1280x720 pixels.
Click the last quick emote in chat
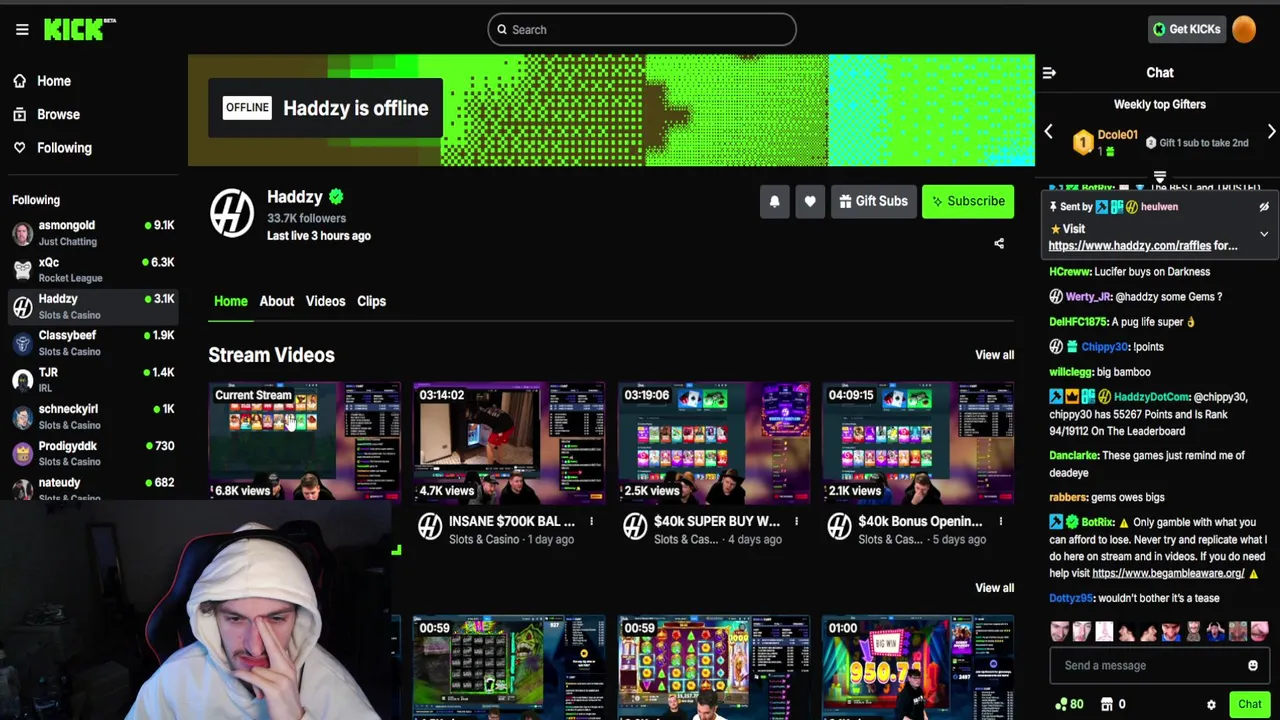pyautogui.click(x=1258, y=631)
